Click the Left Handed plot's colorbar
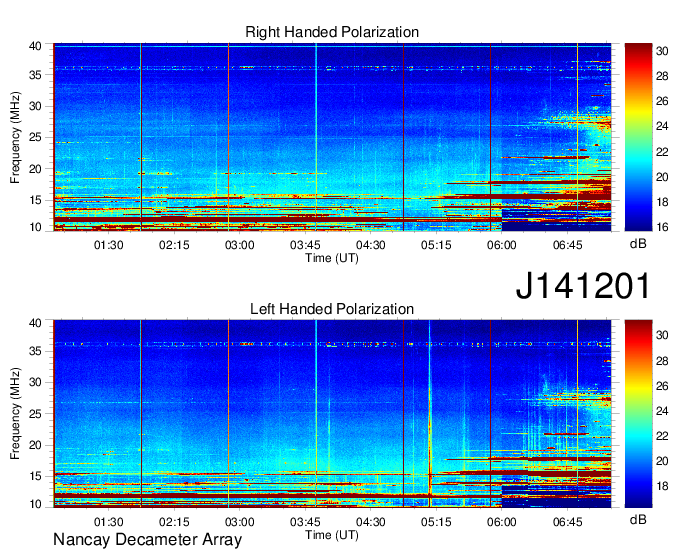The width and height of the screenshot is (680, 552). point(638,414)
